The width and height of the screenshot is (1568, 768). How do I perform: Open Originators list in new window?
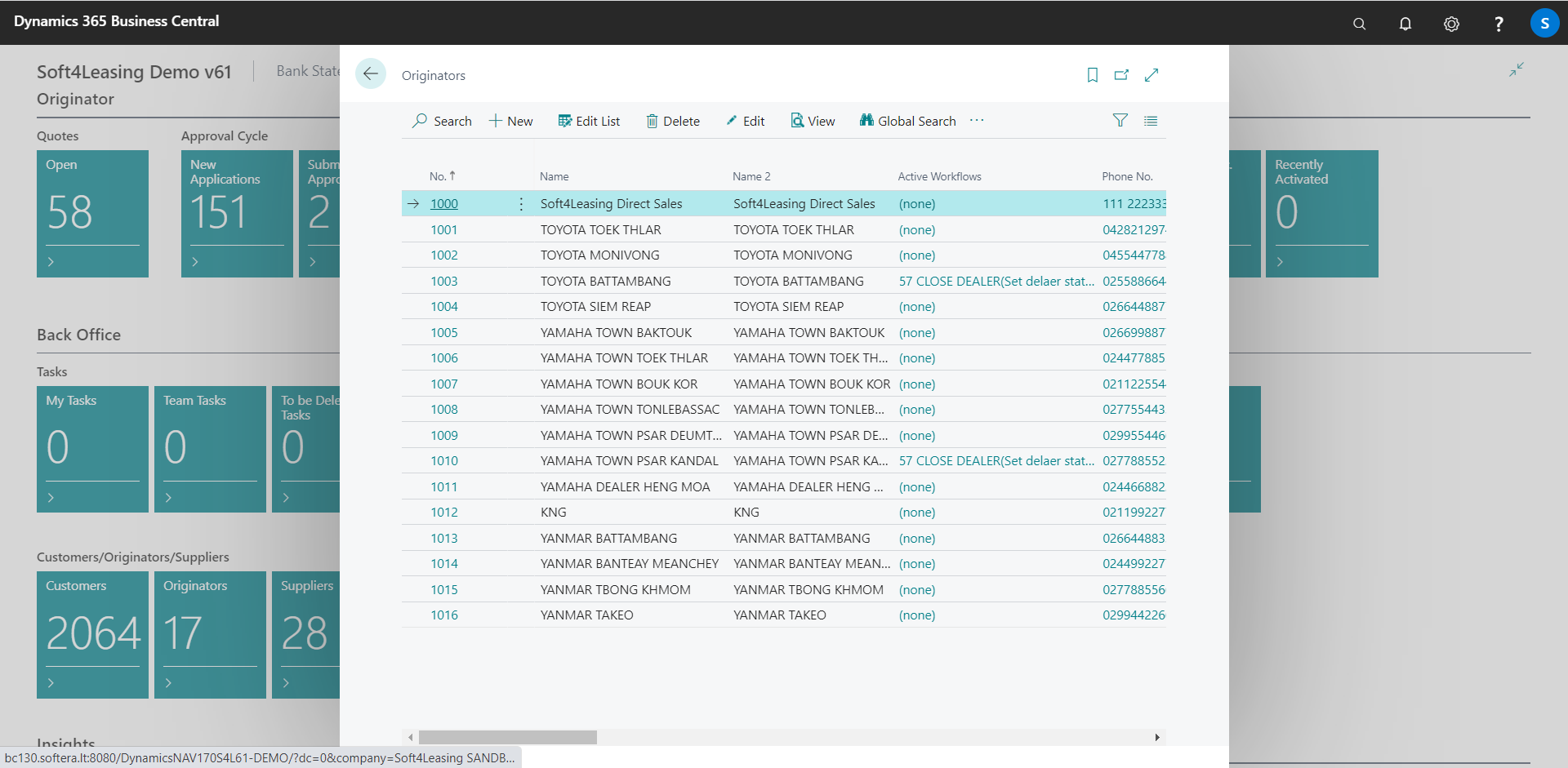click(1121, 74)
